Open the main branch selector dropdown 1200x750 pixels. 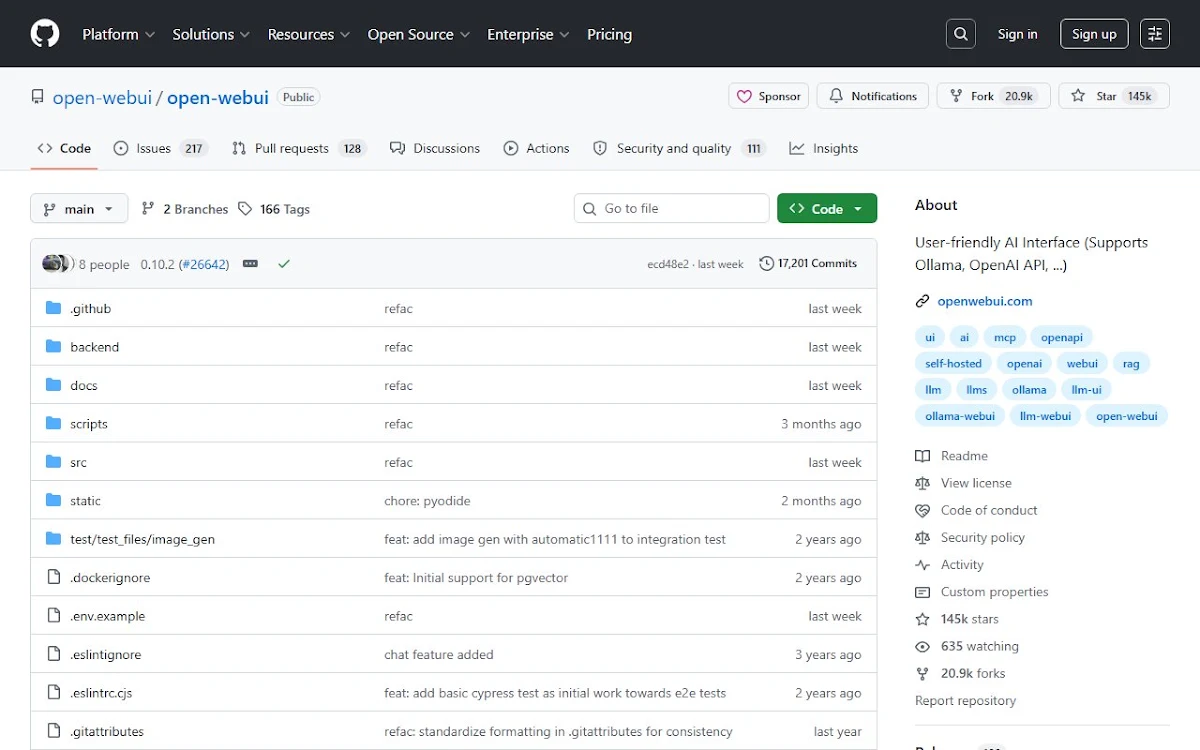[79, 209]
